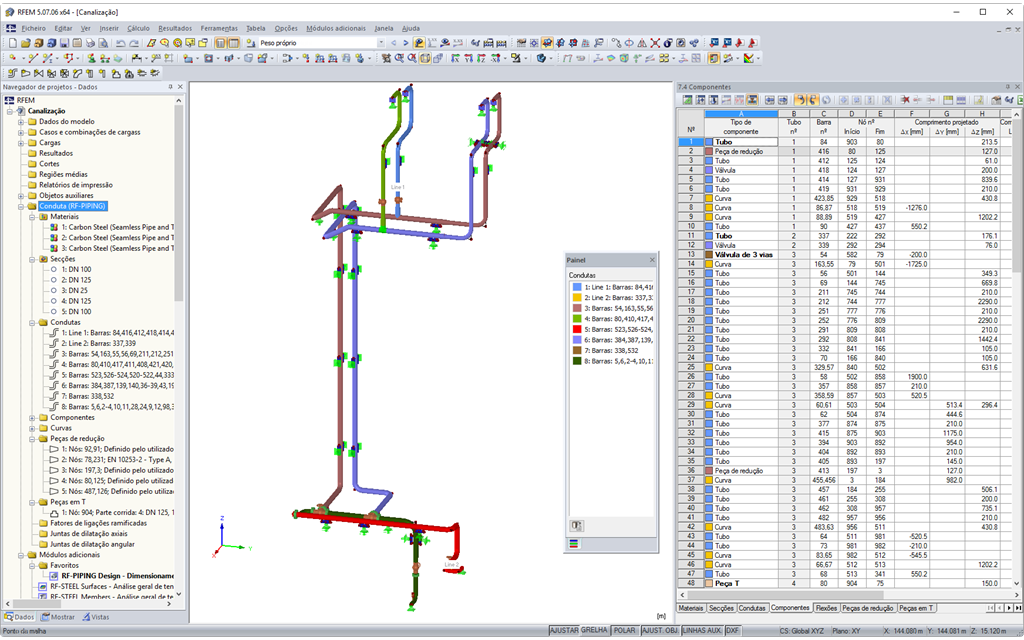Select RF-PIPING Design module entry
This screenshot has height=640, width=1024.
(118, 576)
